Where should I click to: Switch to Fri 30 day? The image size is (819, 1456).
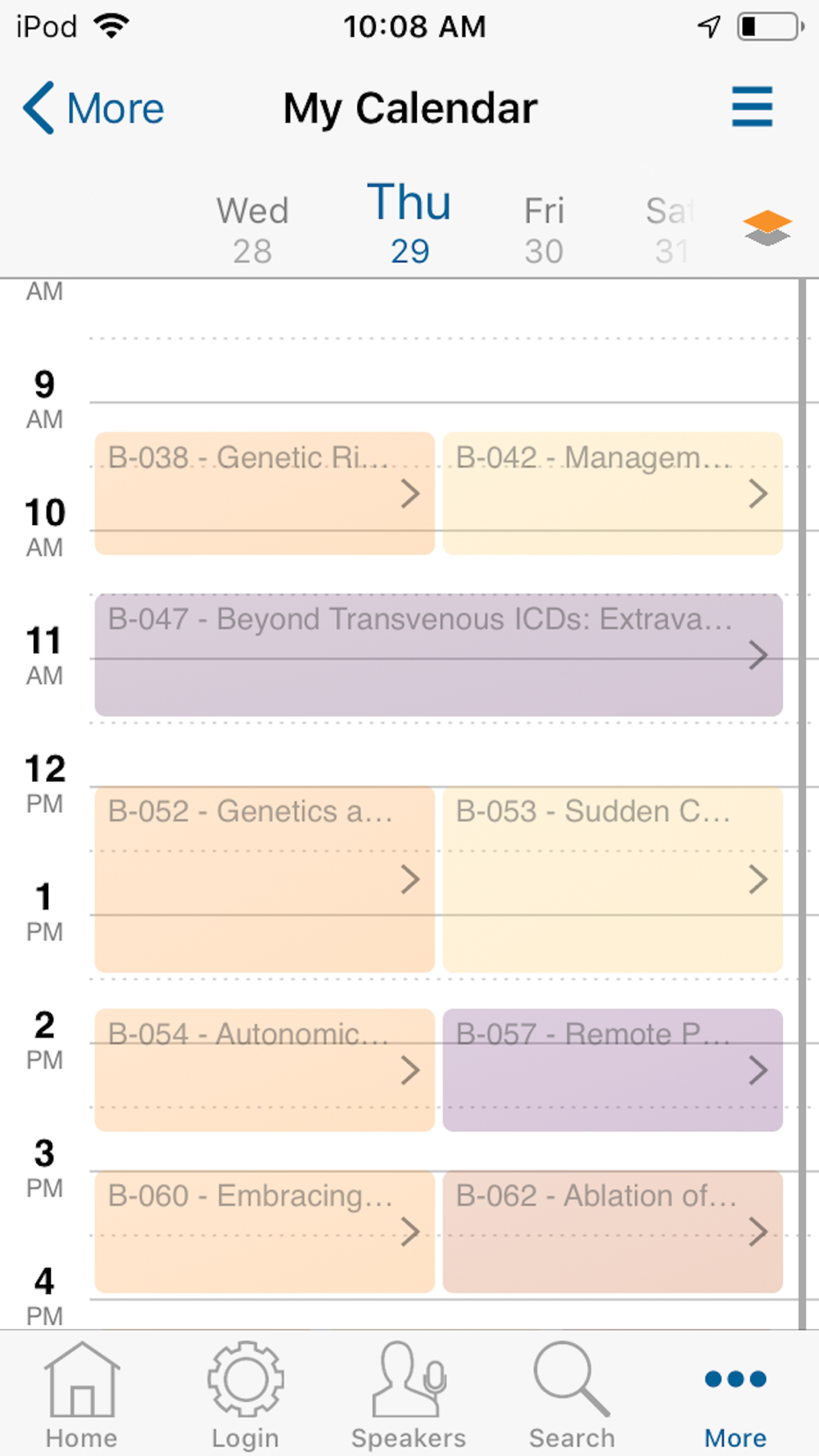(x=544, y=229)
